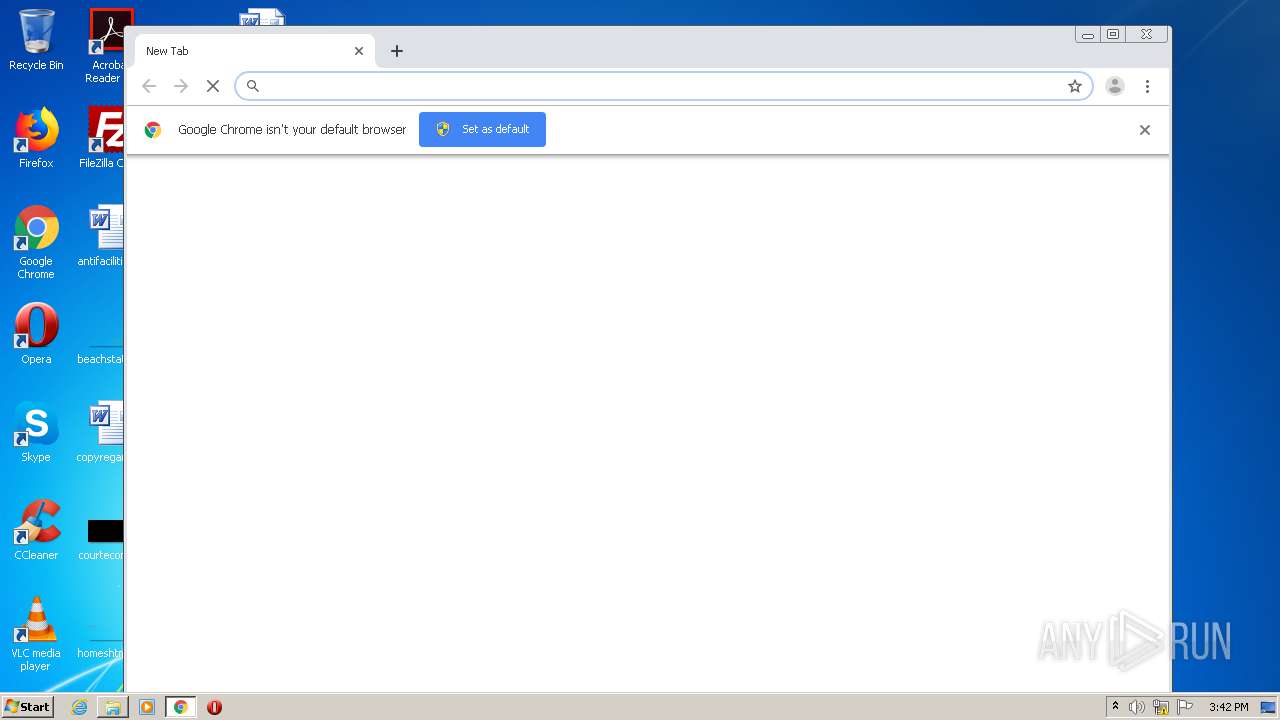Click the Set as default button

(482, 129)
